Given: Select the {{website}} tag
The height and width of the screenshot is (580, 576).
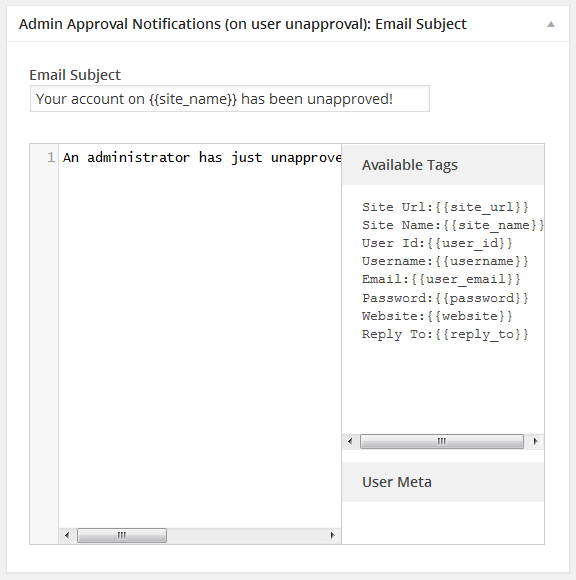Looking at the screenshot, I should [x=470, y=316].
